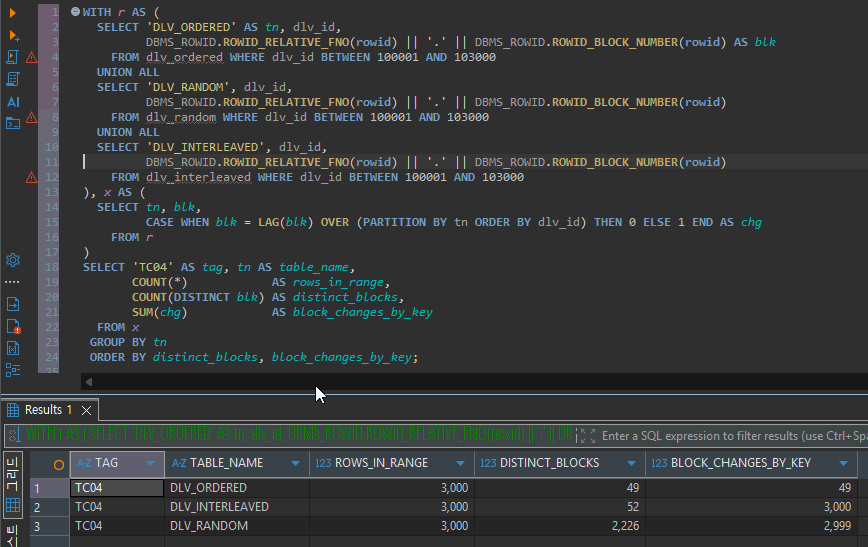Click the 'TC04' string literal on line 18

tap(153, 267)
